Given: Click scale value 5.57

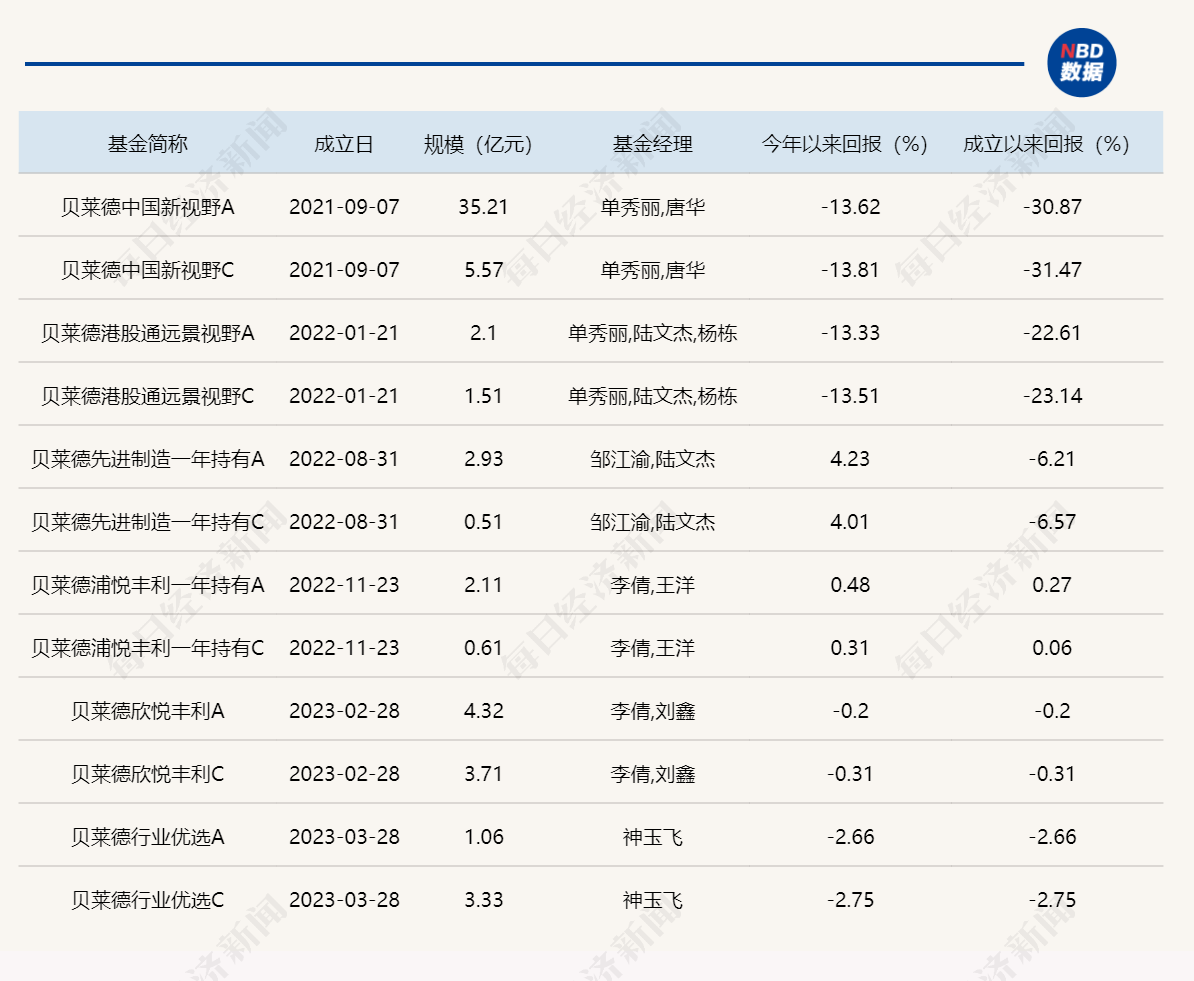Looking at the screenshot, I should 484,270.
